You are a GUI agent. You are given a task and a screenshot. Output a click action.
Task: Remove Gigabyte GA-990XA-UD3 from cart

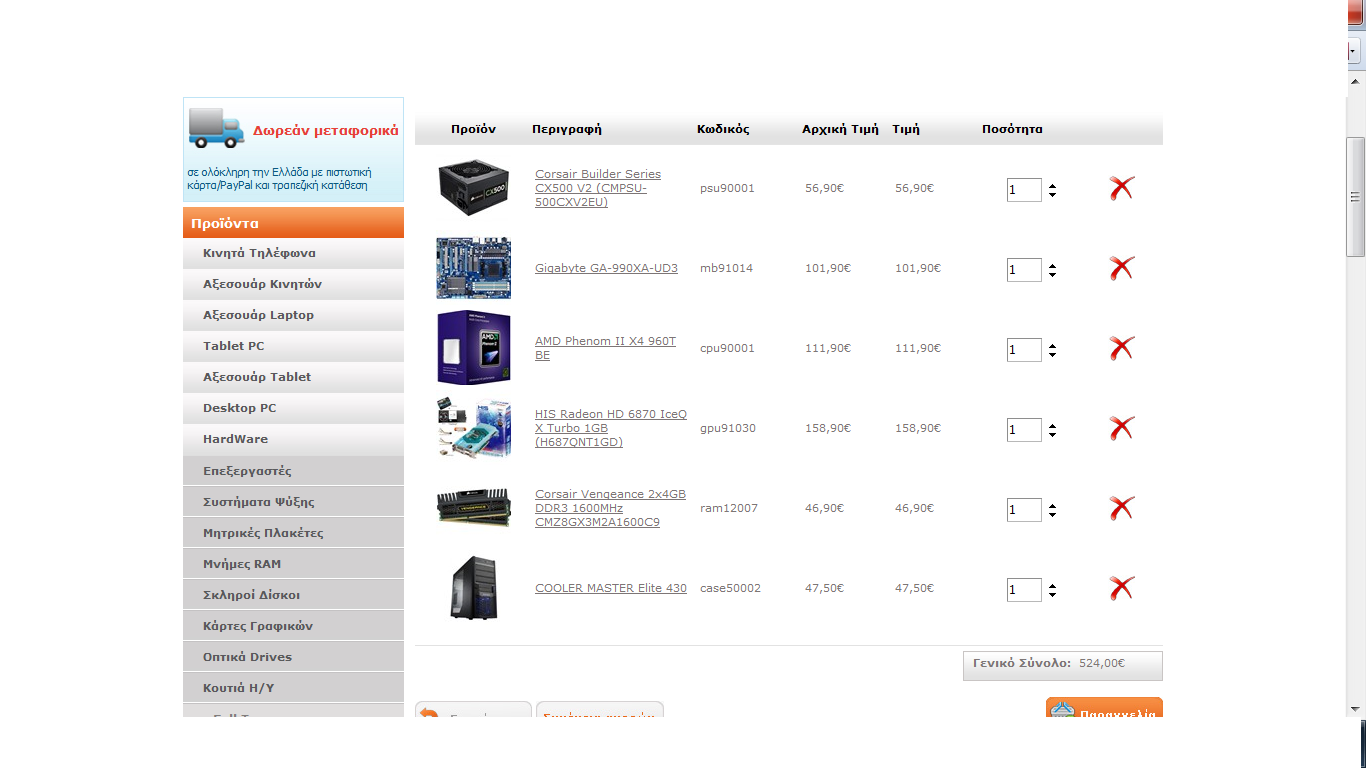pos(1122,268)
